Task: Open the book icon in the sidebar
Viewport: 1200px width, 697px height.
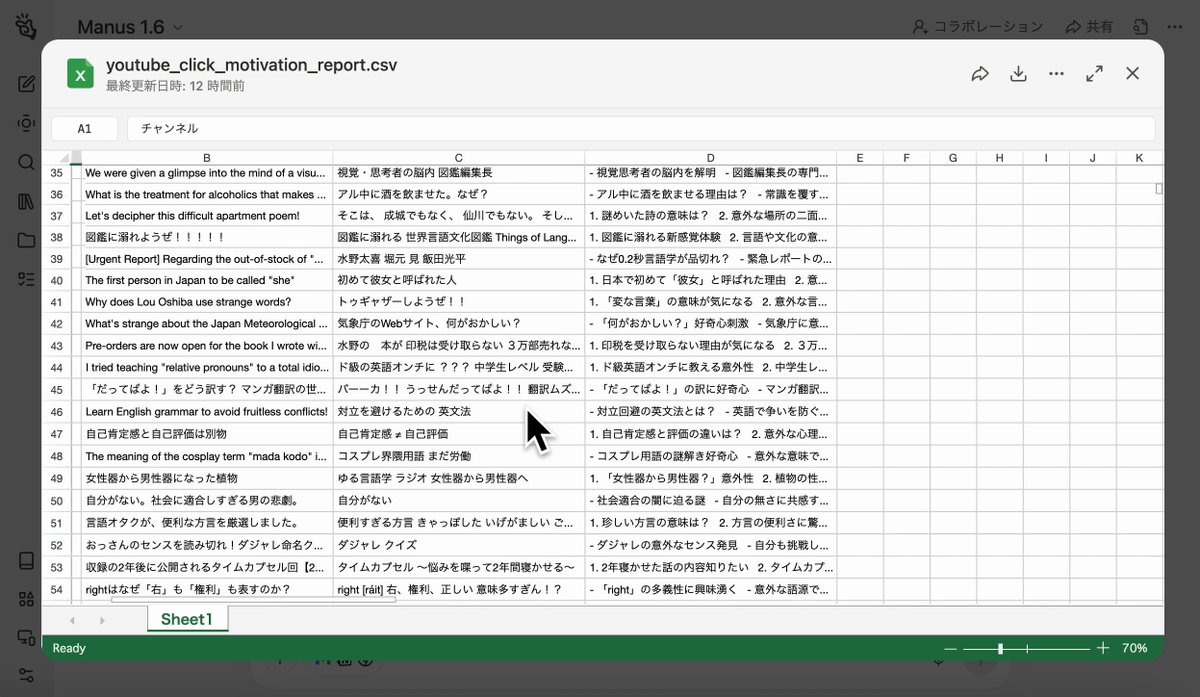Action: (26, 560)
